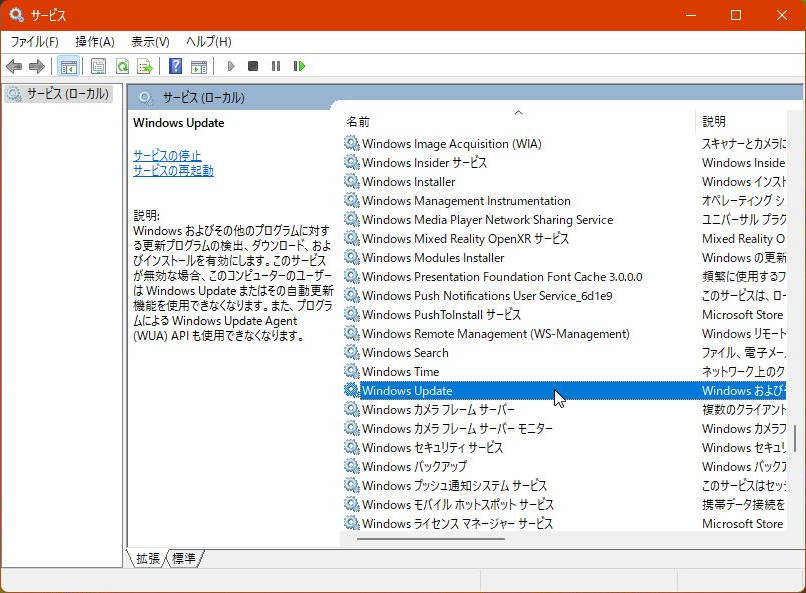Open the ファイル(F) menu
Viewport: 806px width, 593px height.
[x=34, y=41]
